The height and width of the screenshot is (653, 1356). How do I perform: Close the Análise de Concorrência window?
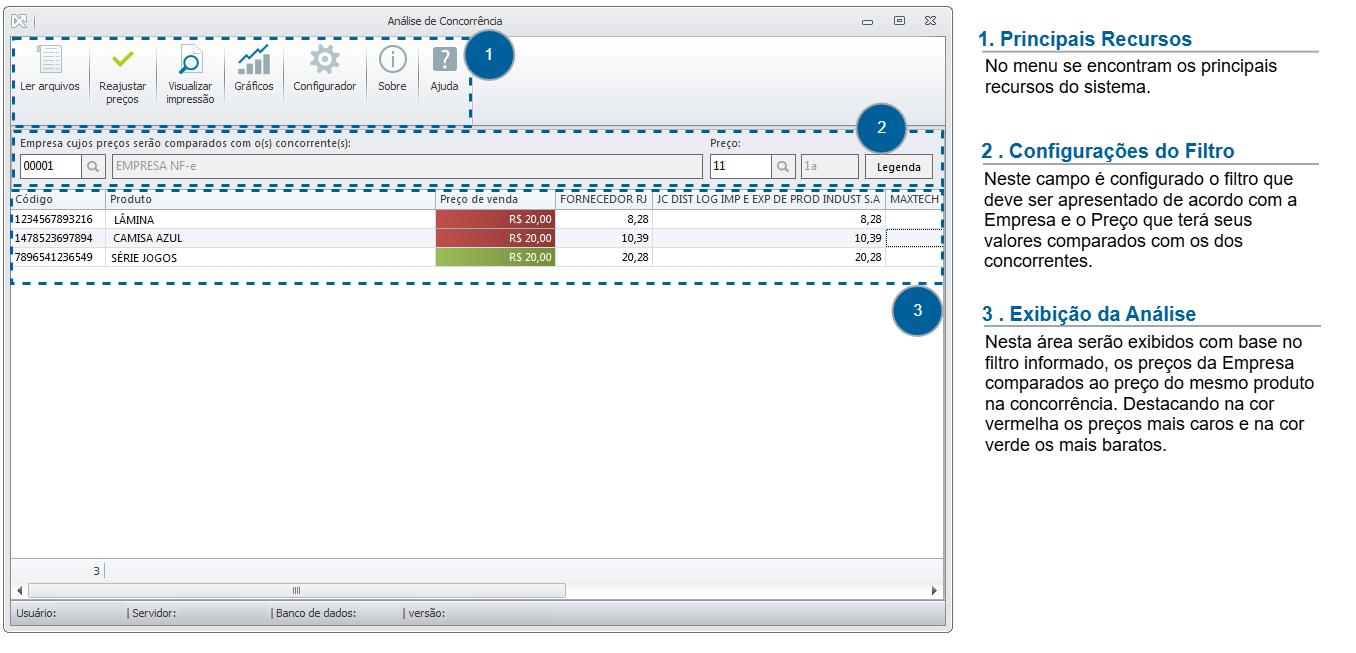pos(930,20)
